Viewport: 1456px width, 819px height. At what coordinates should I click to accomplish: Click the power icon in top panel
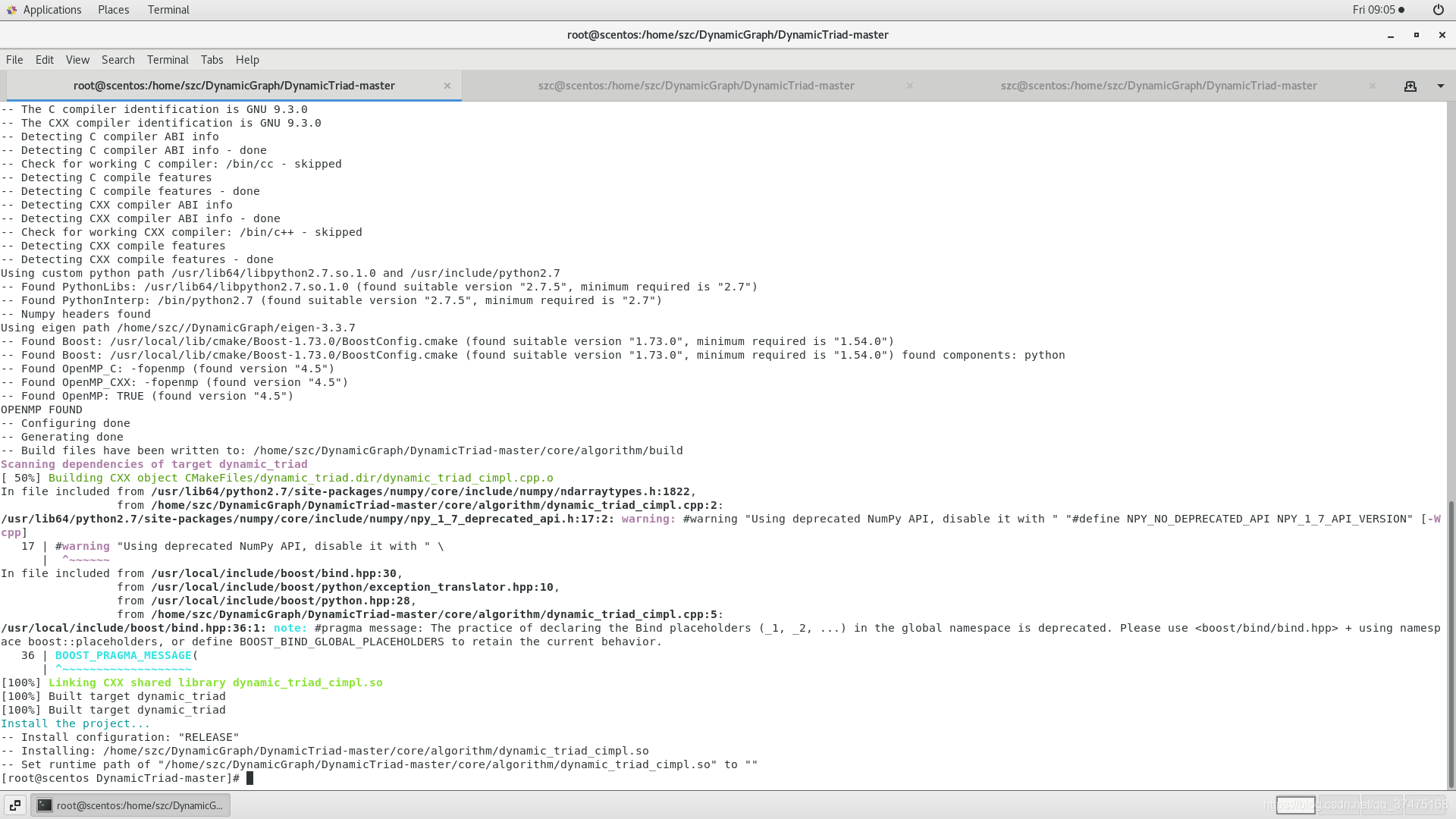(x=1438, y=10)
